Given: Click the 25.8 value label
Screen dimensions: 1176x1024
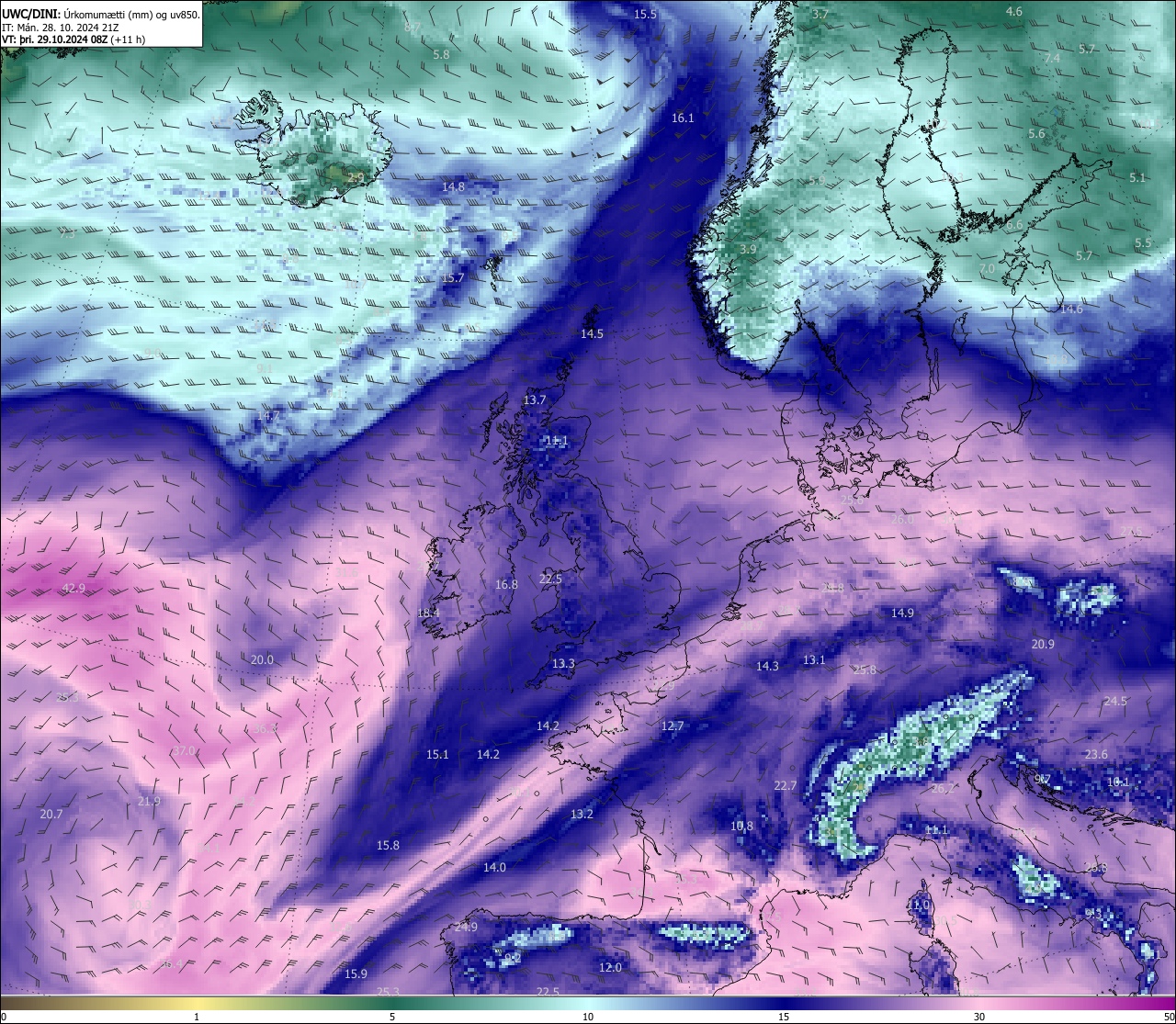Looking at the screenshot, I should pyautogui.click(x=865, y=670).
